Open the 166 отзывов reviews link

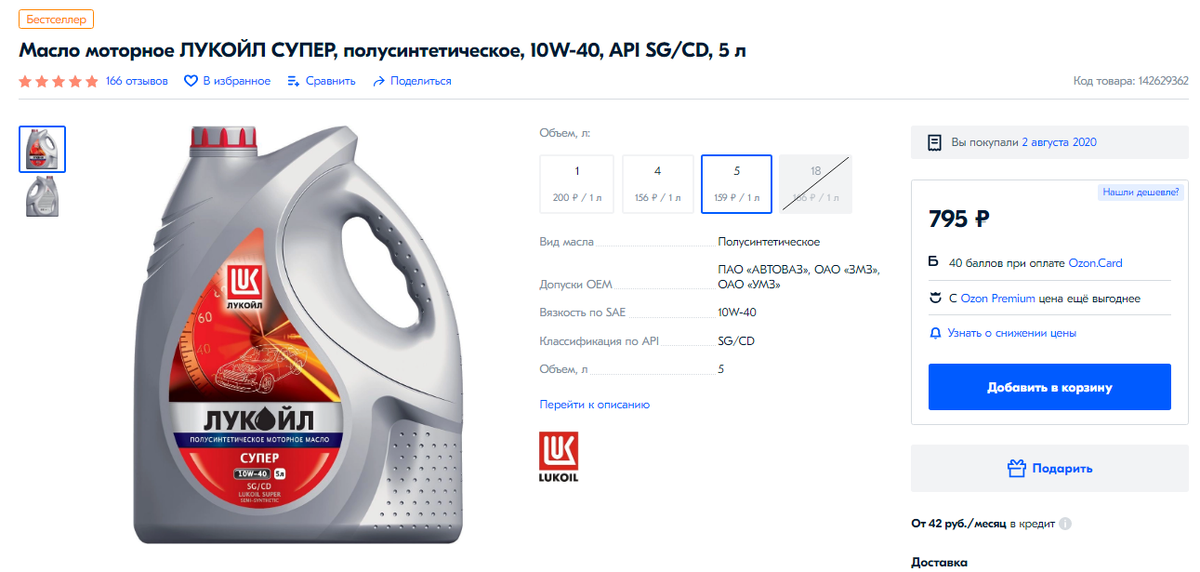137,81
